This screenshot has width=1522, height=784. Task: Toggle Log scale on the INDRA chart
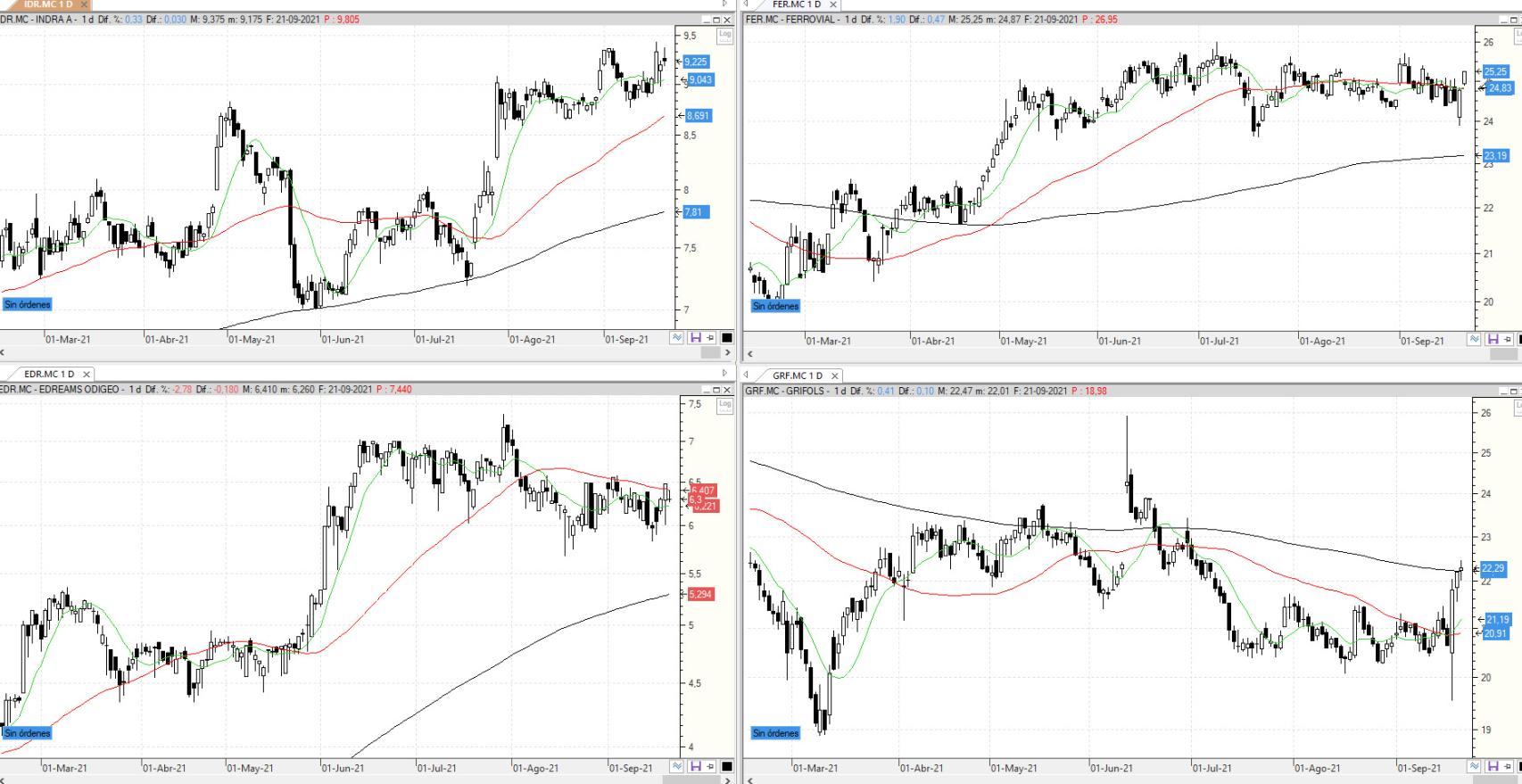click(724, 36)
